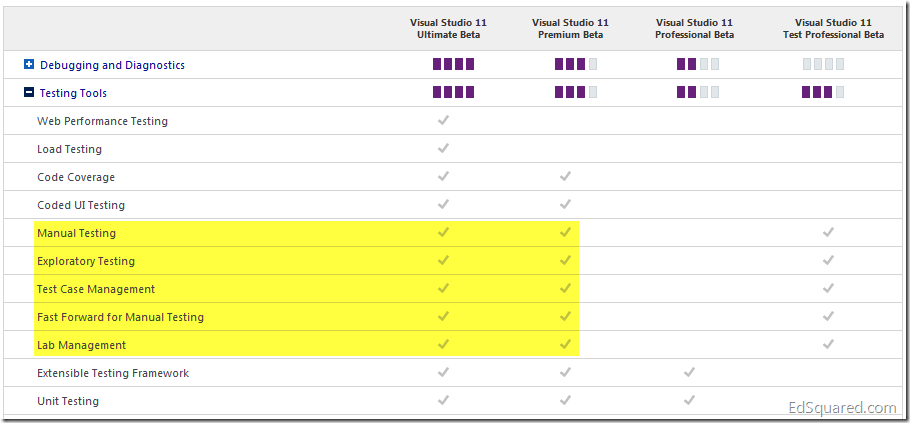Click Test Professional checkmark for Test Case Management

(x=828, y=288)
